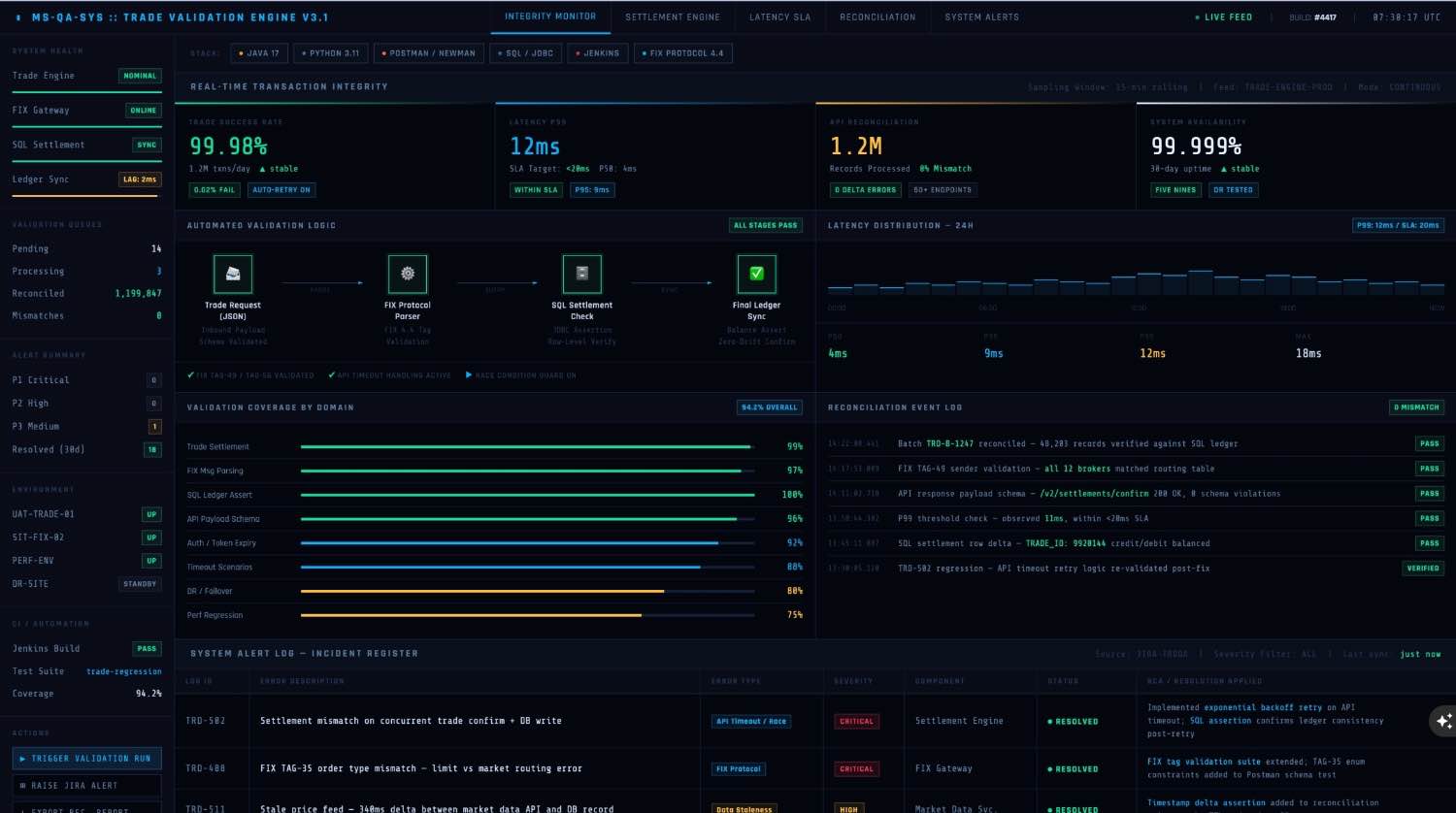
Task: Switch to the Integrity Monitor tab
Action: pyautogui.click(x=550, y=16)
